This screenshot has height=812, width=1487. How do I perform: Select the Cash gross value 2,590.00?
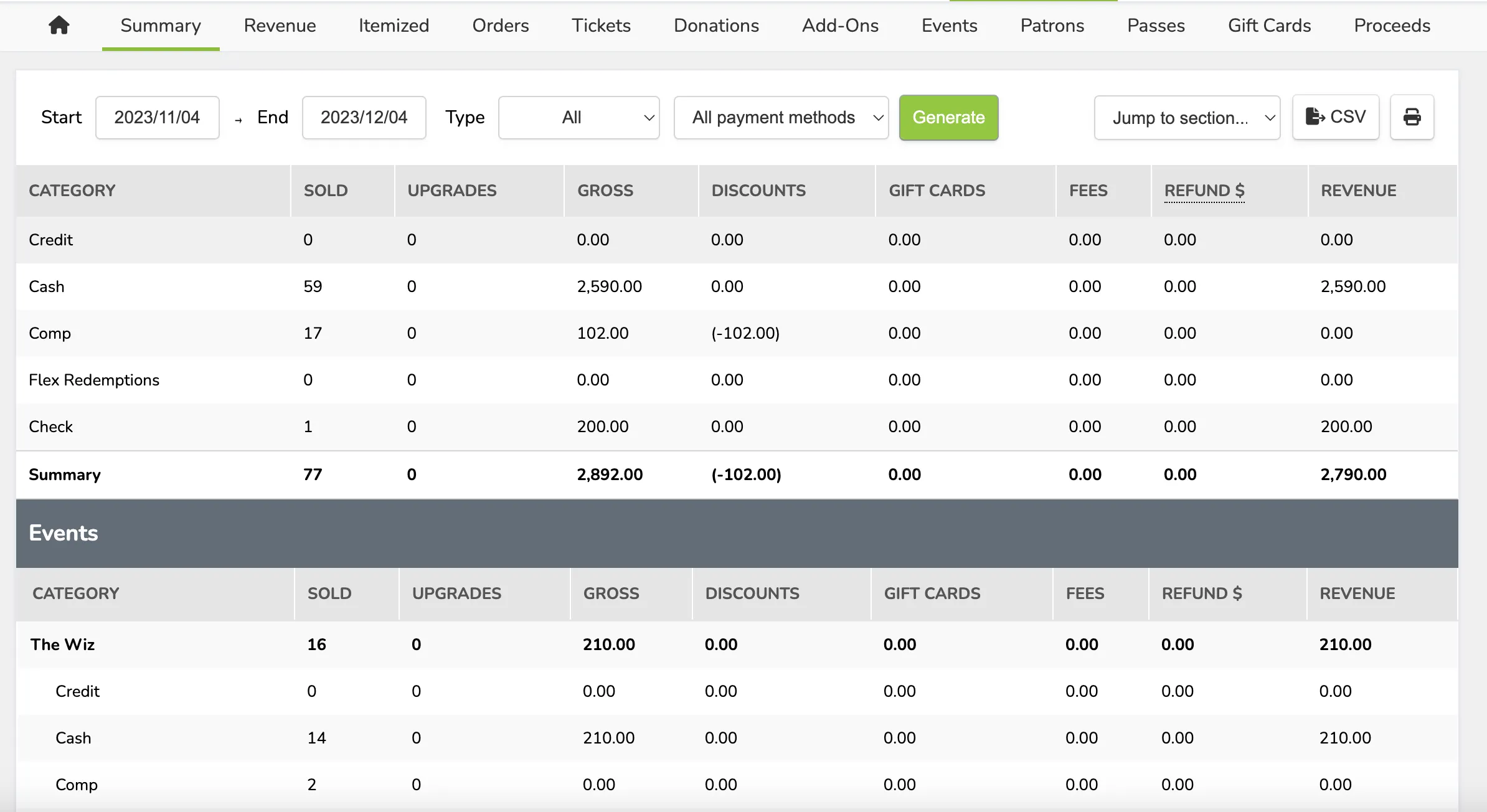609,286
